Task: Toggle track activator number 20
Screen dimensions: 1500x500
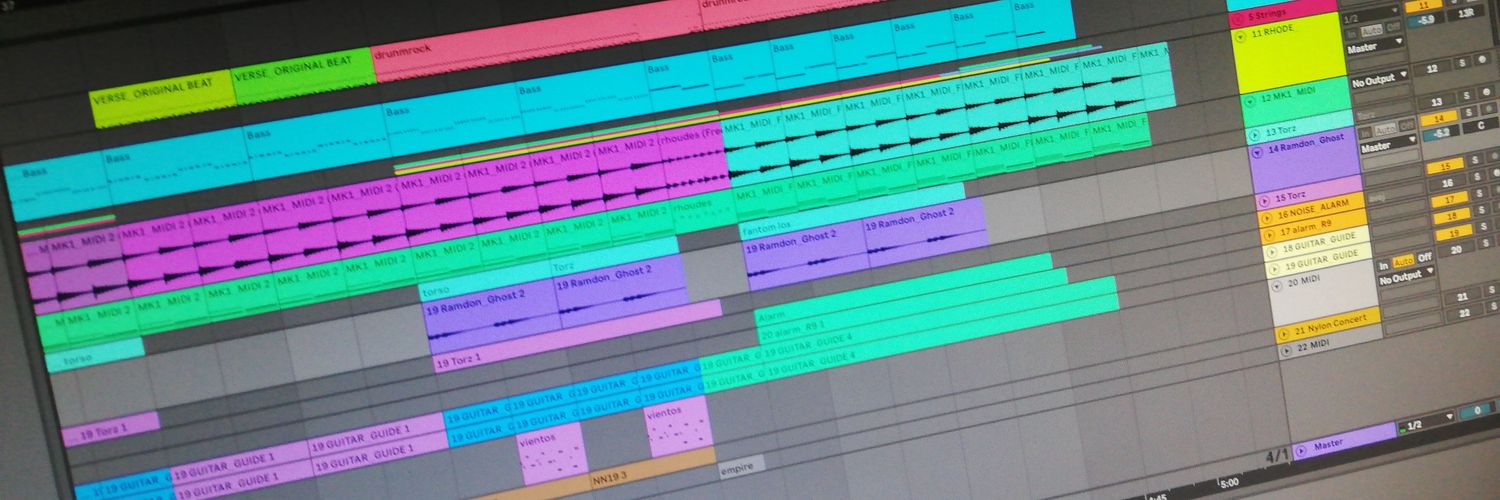Action: [x=1455, y=250]
